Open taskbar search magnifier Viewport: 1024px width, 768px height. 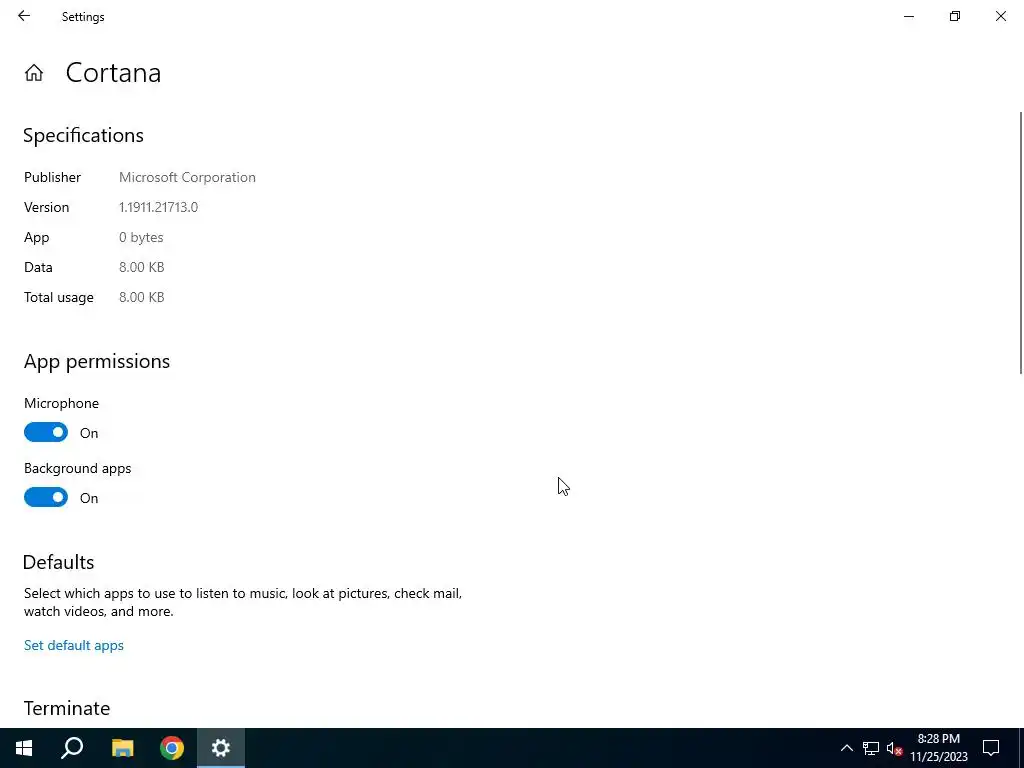(x=72, y=748)
